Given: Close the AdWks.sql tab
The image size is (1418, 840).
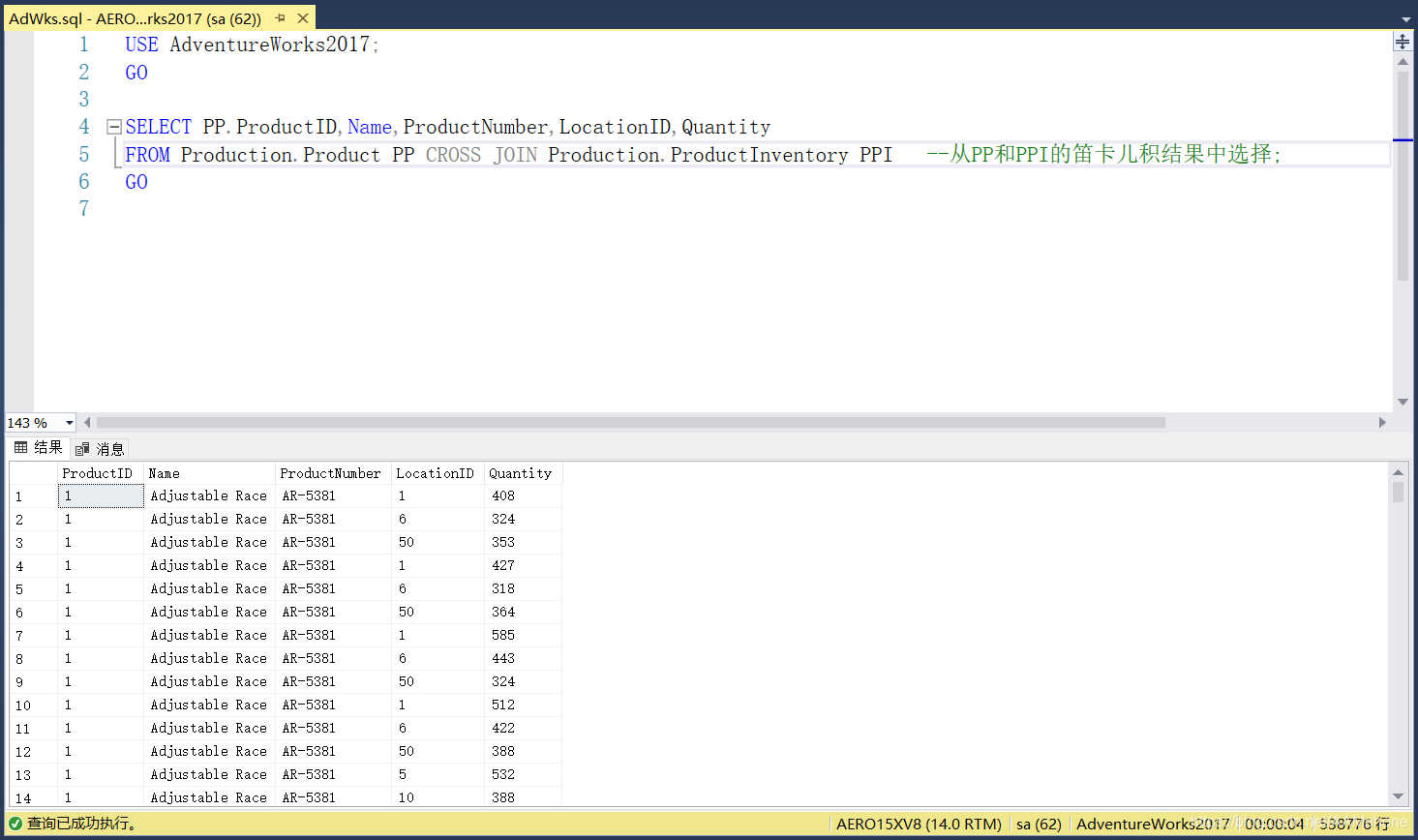Looking at the screenshot, I should [303, 18].
